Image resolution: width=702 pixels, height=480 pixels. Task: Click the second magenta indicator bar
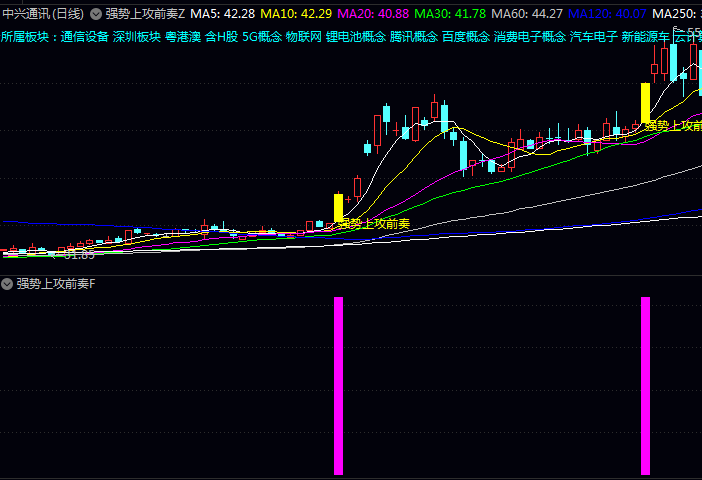click(x=645, y=386)
